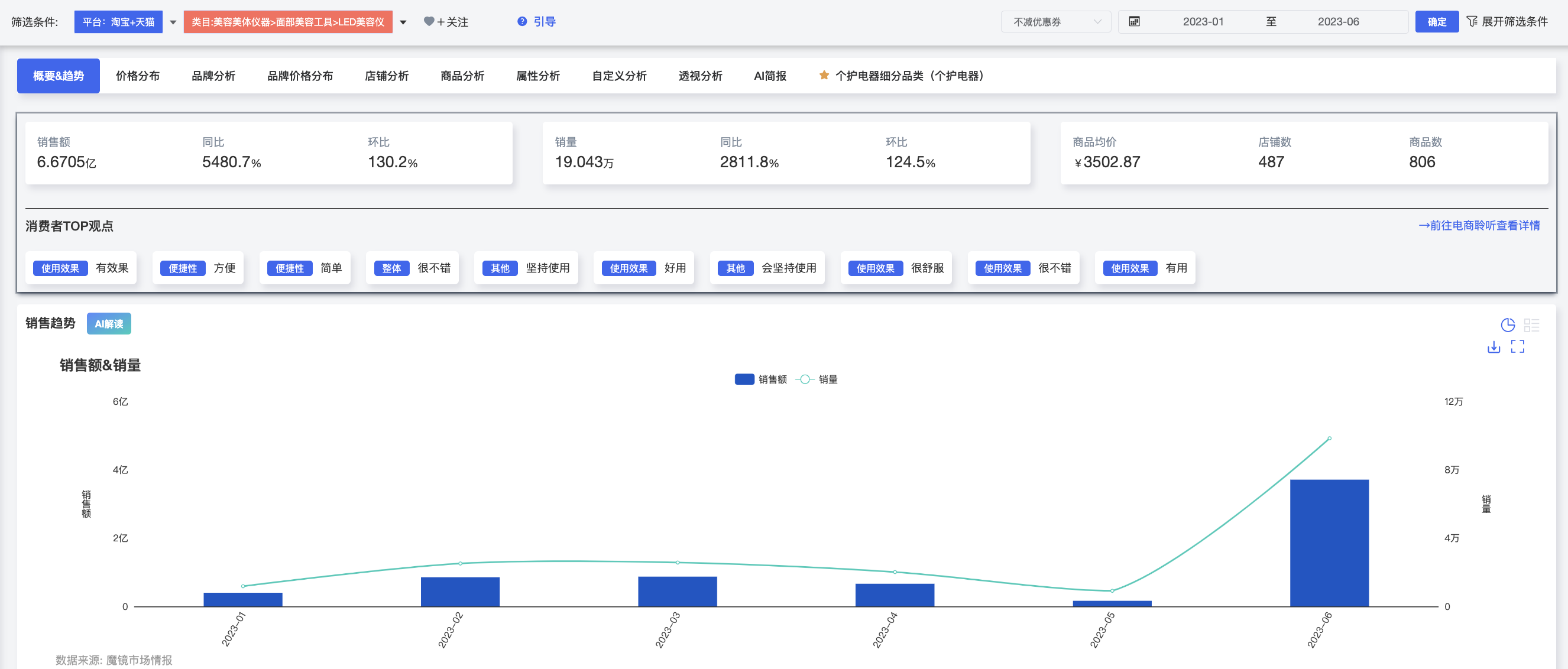The height and width of the screenshot is (669, 1568).
Task: Go to 品牌价格分布 tab
Action: 300,76
